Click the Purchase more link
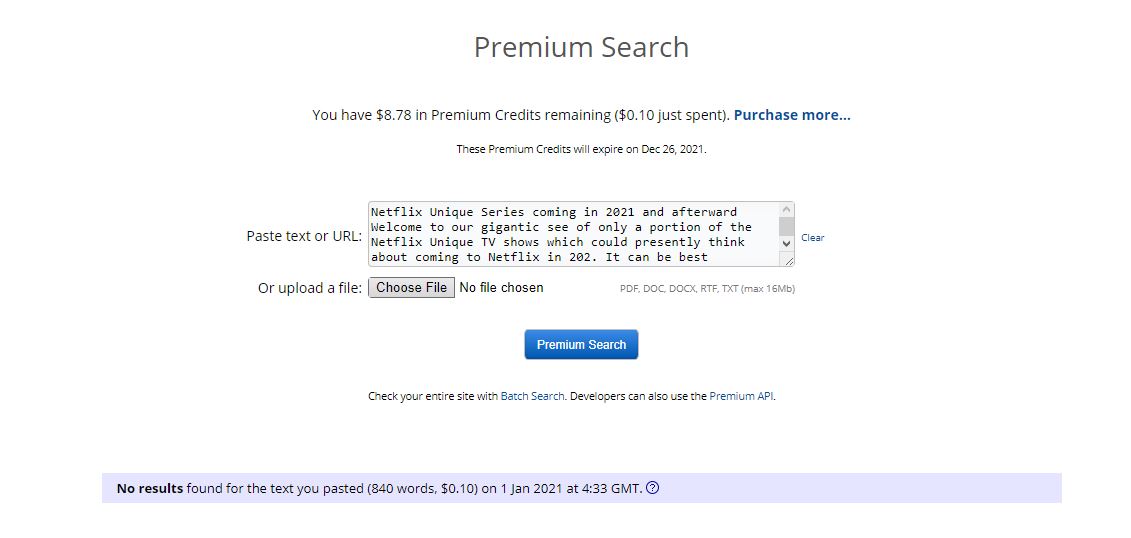This screenshot has width=1131, height=538. click(x=792, y=115)
